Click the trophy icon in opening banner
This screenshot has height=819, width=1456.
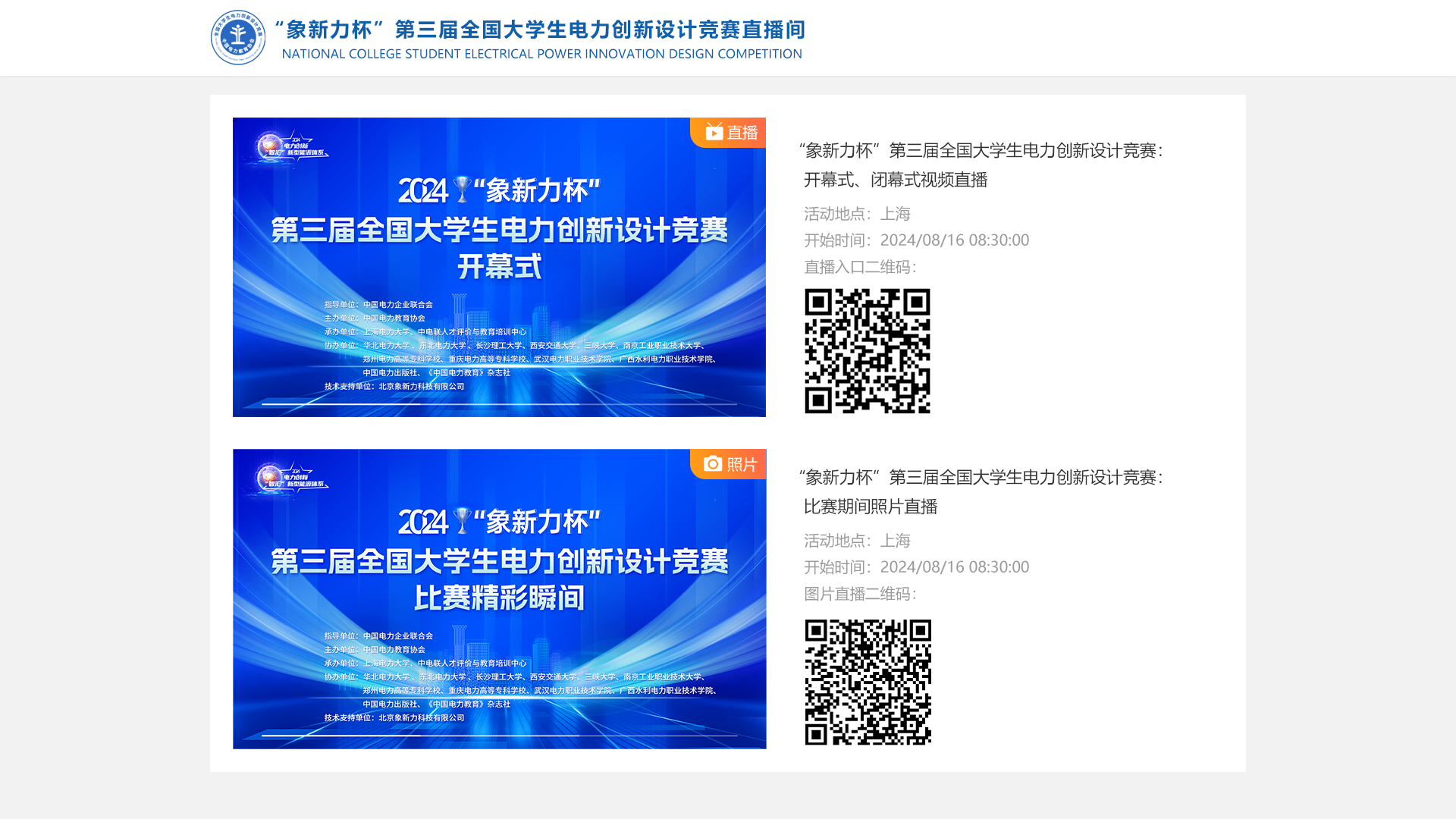[462, 189]
